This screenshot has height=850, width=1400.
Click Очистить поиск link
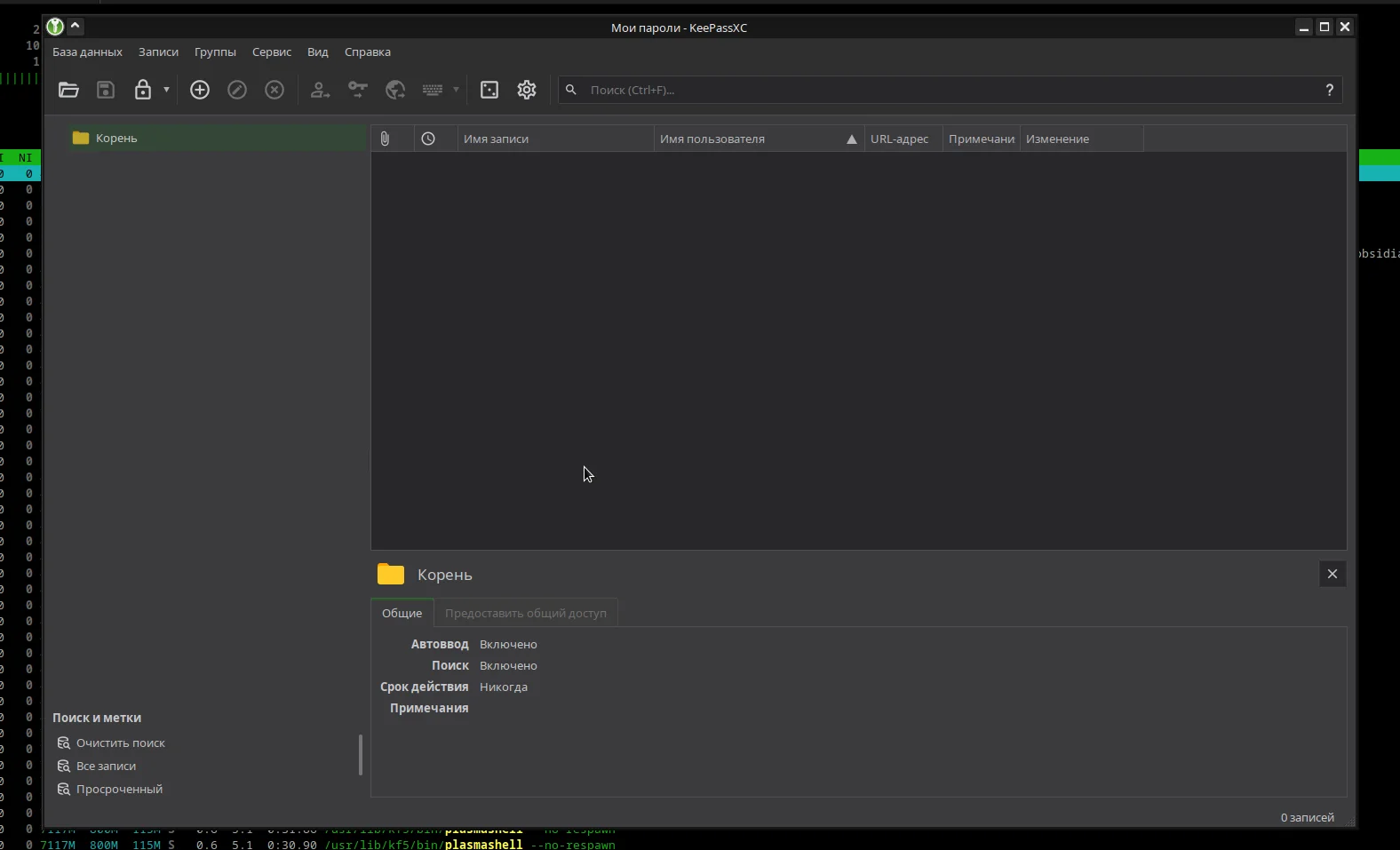pos(121,743)
